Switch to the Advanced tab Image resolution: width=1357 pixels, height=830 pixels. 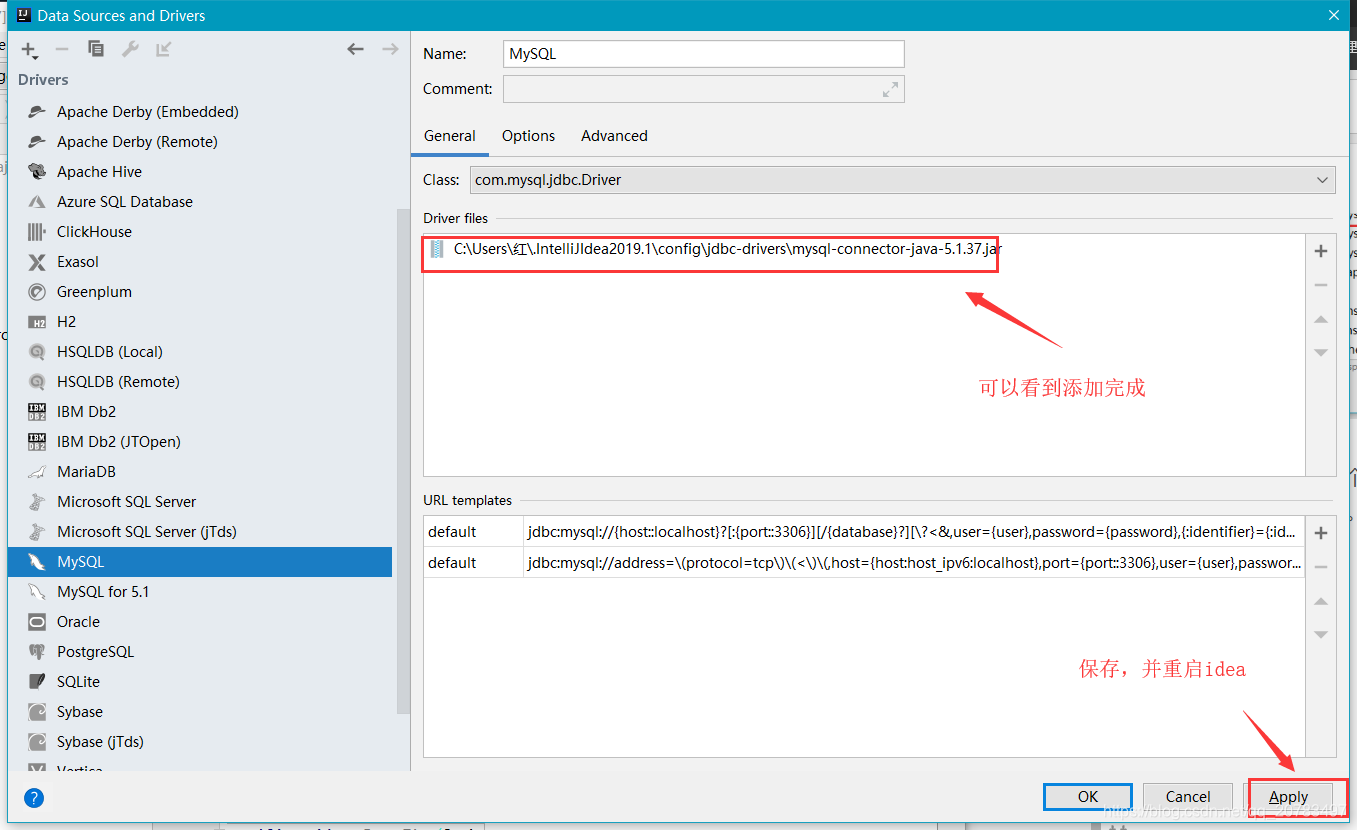point(614,136)
